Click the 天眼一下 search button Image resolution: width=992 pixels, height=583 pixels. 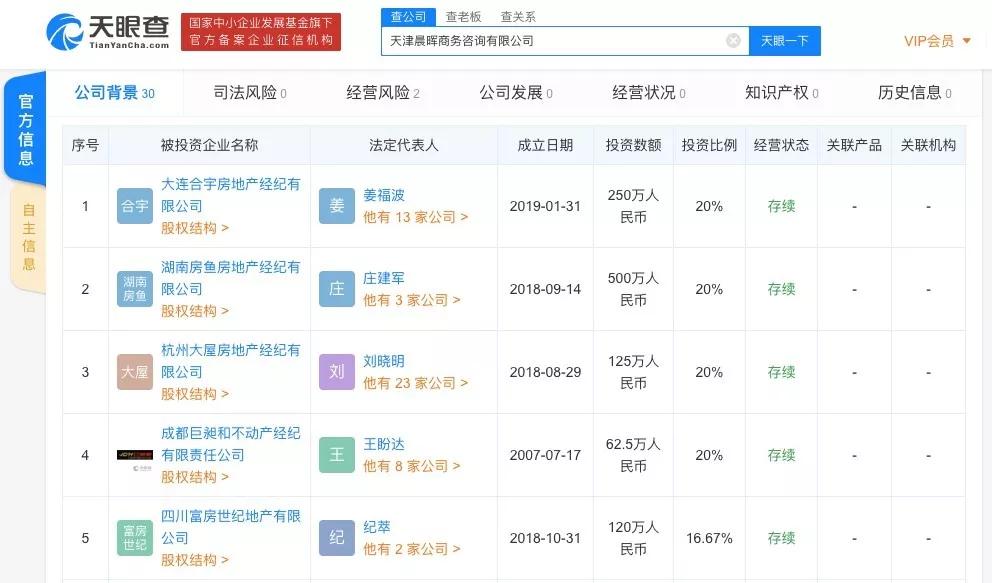pyautogui.click(x=784, y=41)
